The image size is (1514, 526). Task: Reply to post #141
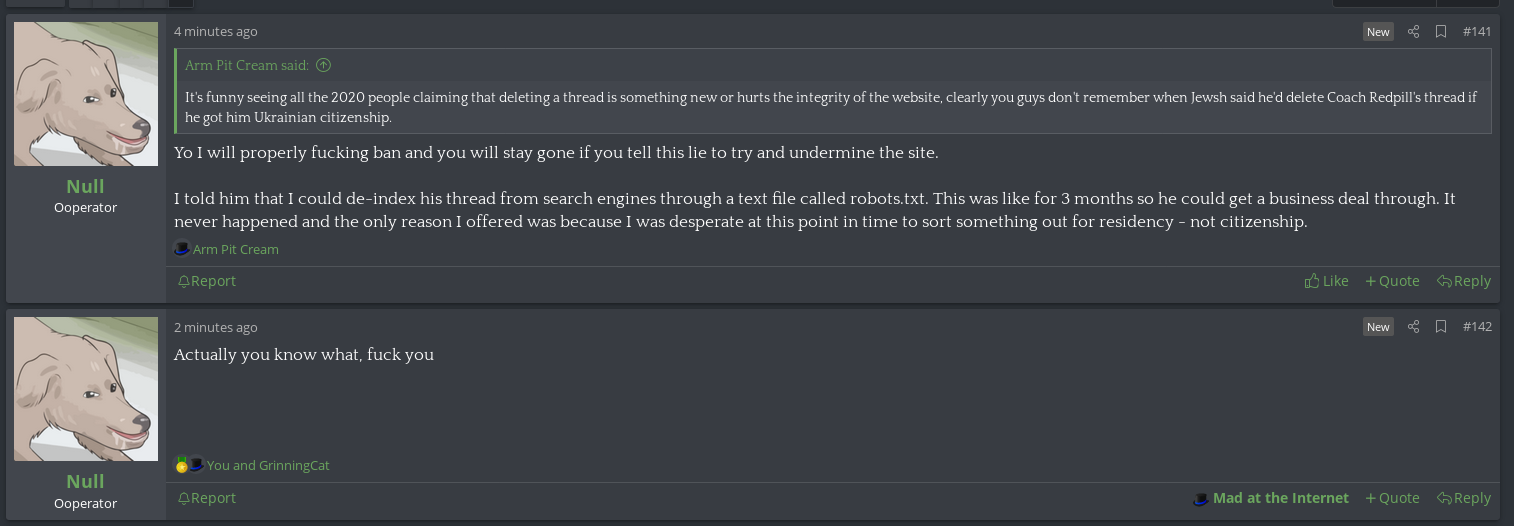click(x=1463, y=281)
